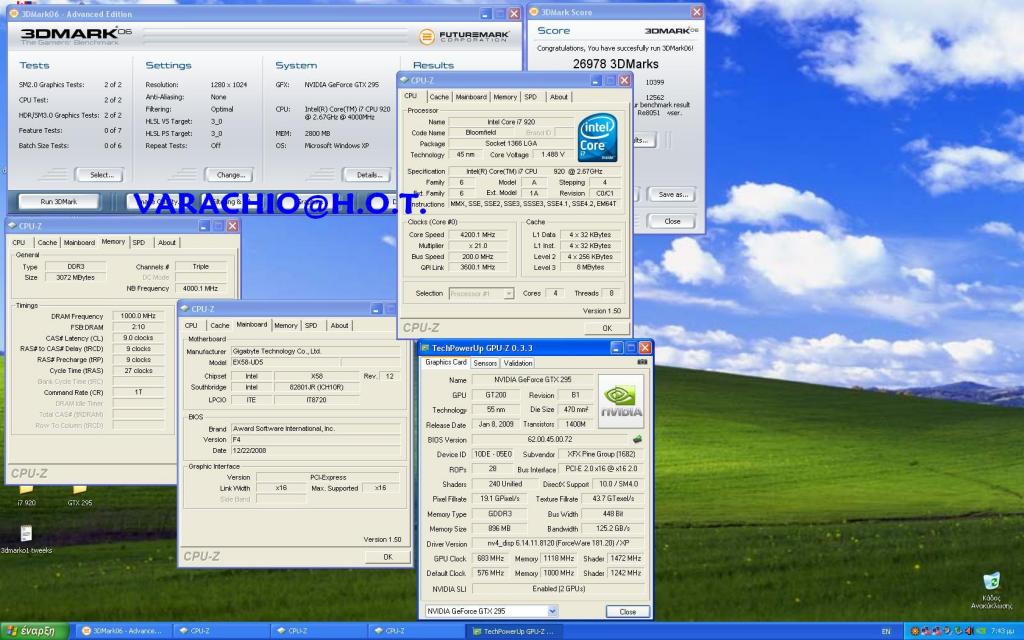Image resolution: width=1024 pixels, height=640 pixels.
Task: Open the Cache tab in the CPU-Z processor window
Action: click(439, 97)
